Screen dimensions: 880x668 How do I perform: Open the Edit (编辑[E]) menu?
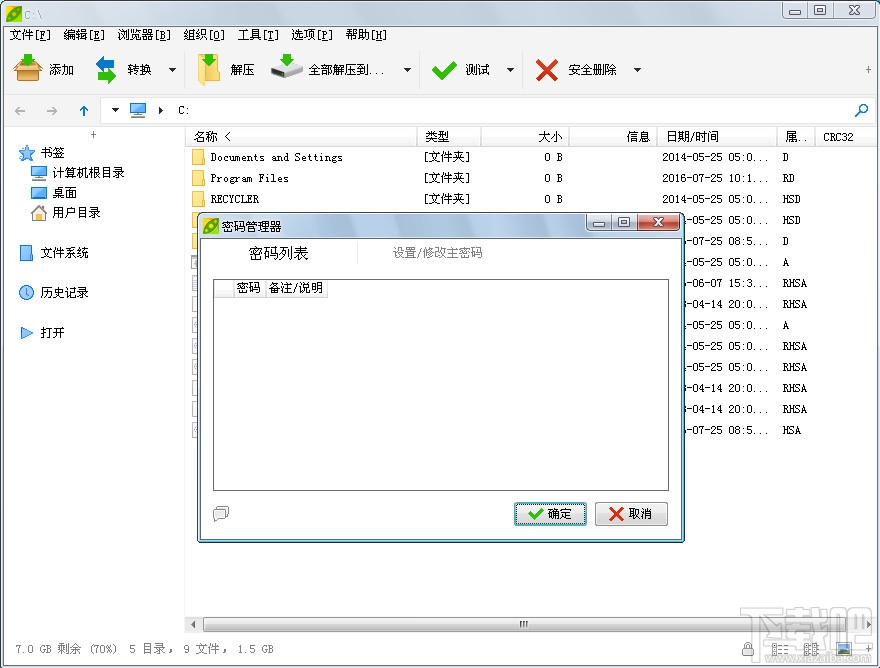click(84, 35)
